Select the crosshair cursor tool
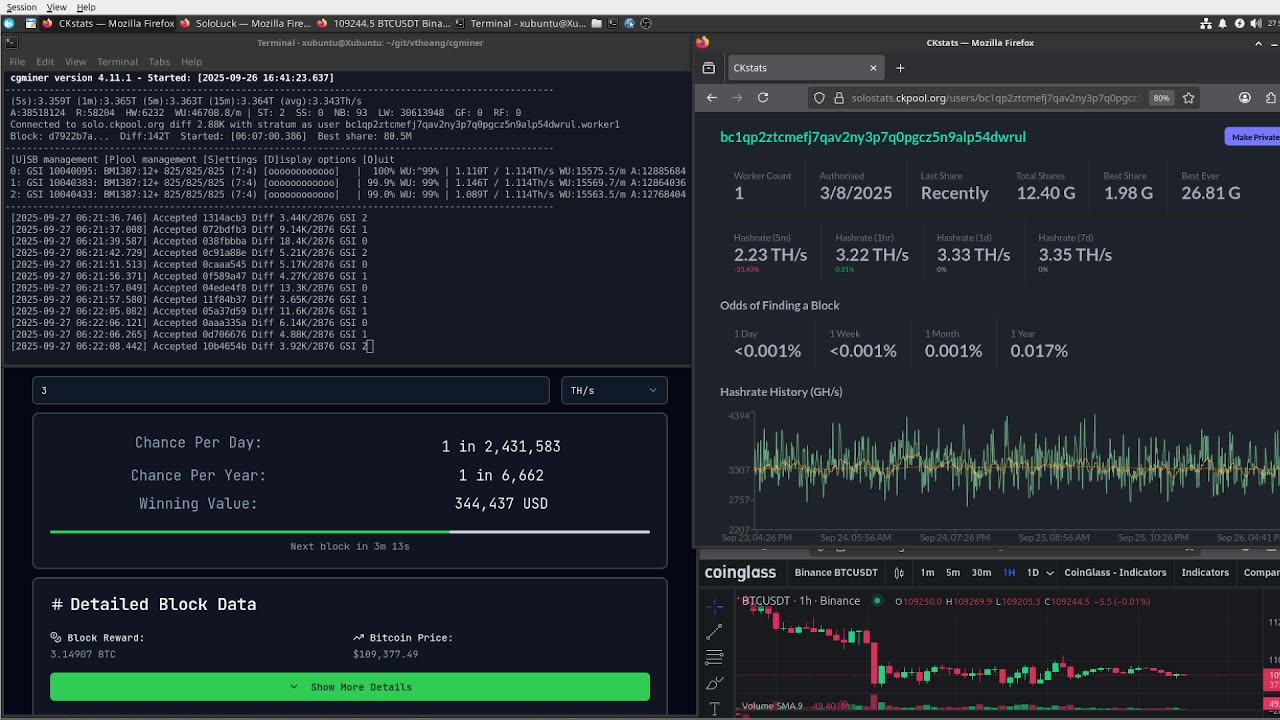 point(714,606)
